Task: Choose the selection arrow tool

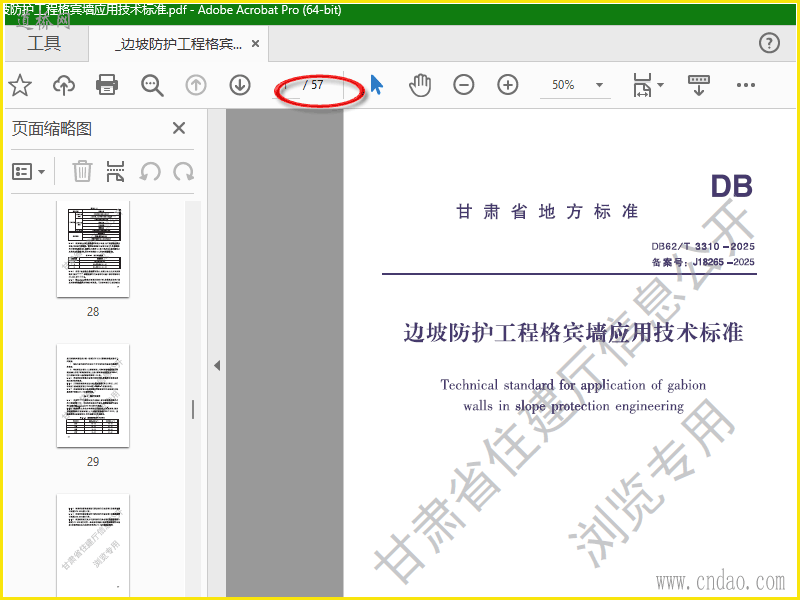Action: (377, 85)
